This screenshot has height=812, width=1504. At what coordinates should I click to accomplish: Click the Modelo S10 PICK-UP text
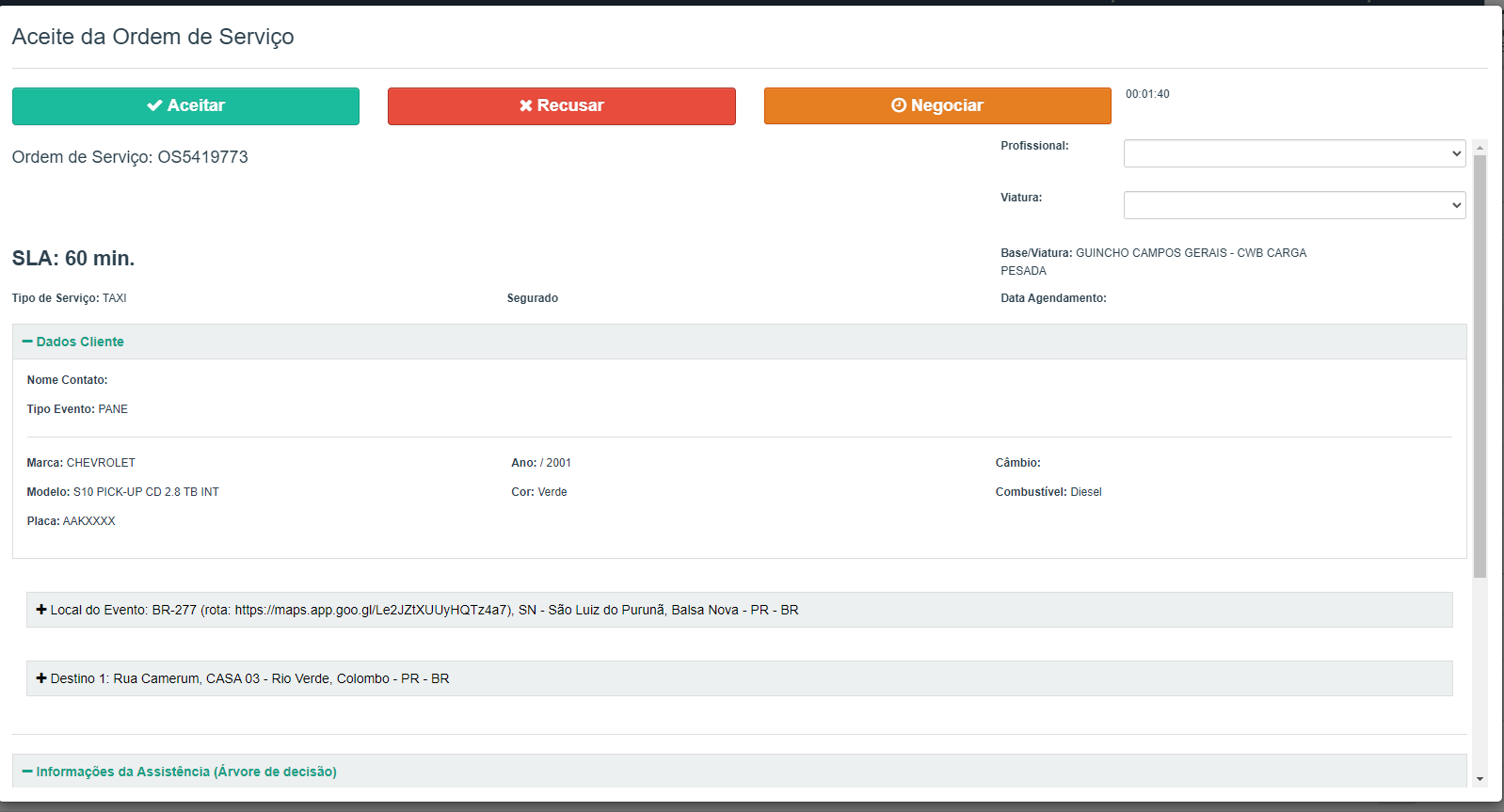[123, 492]
